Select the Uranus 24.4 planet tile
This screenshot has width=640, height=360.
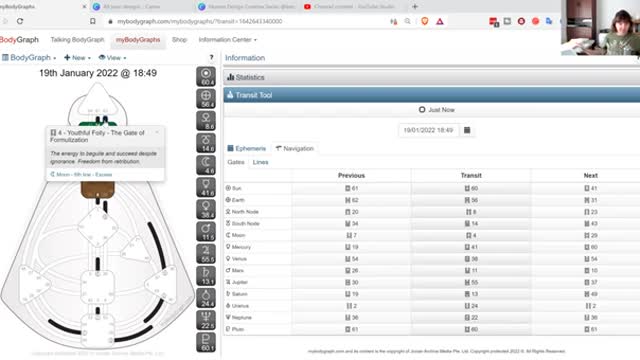[206, 298]
